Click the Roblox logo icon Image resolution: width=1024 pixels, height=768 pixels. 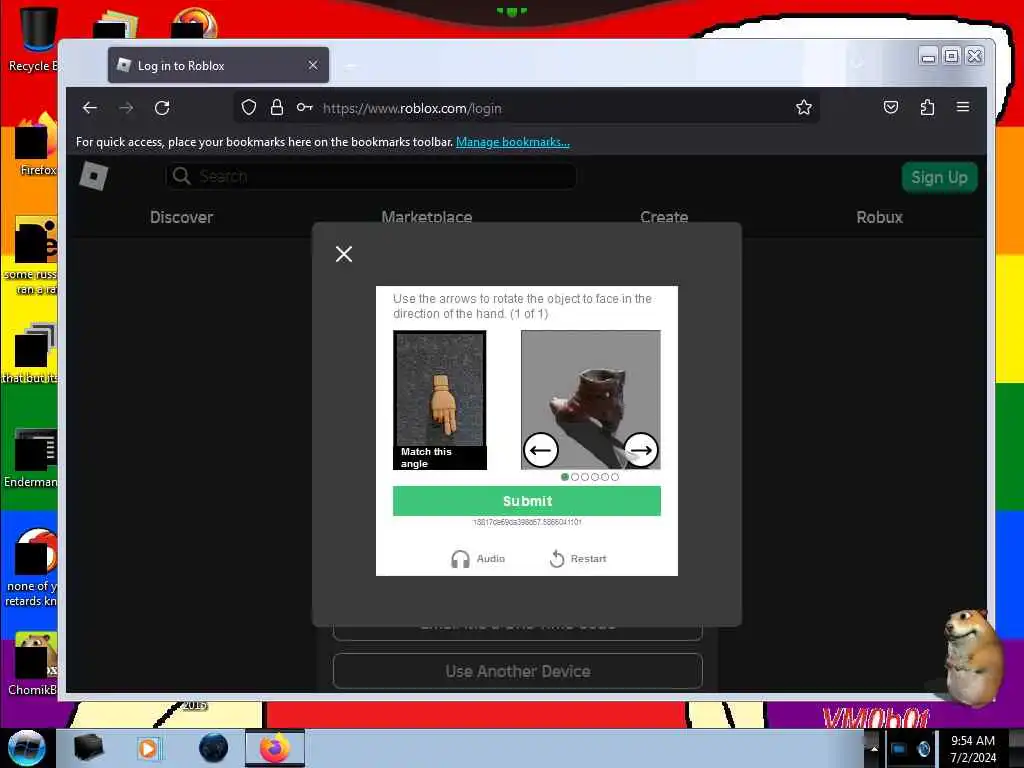click(x=93, y=176)
